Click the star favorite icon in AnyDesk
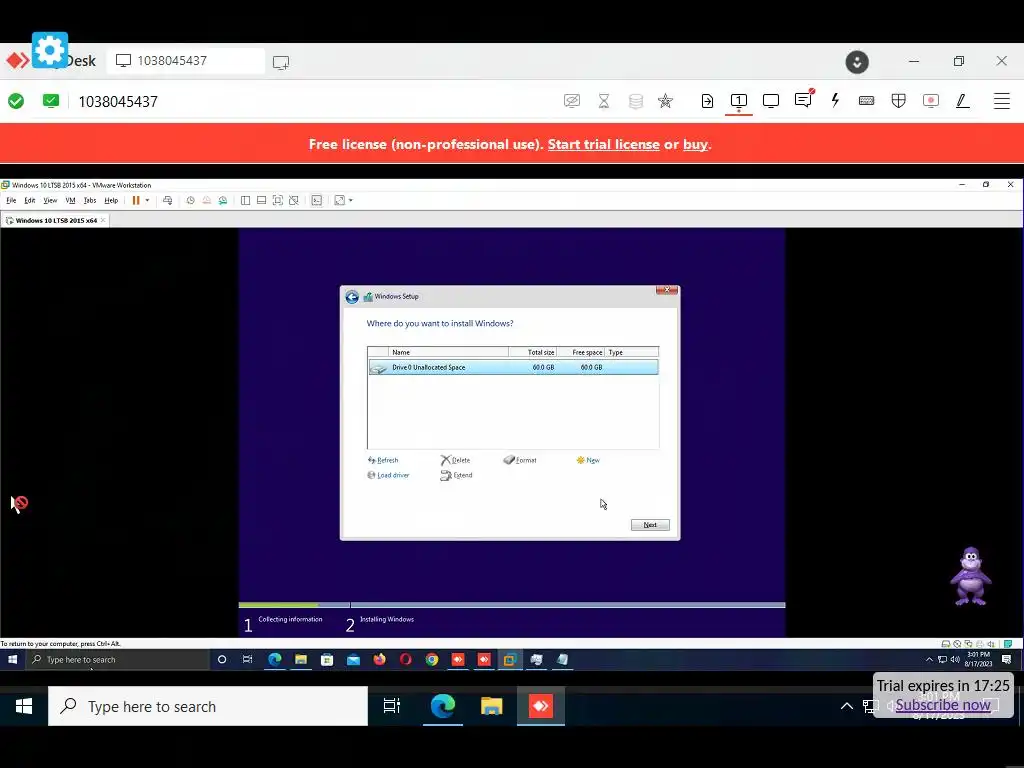 (665, 101)
